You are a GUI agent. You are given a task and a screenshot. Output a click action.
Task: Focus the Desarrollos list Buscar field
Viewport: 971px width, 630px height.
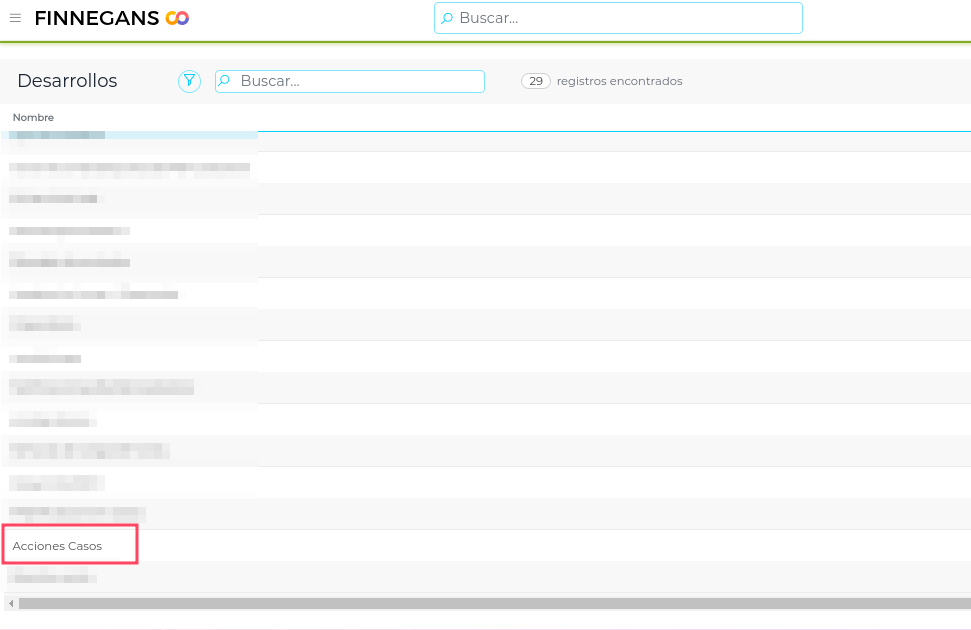tap(350, 81)
